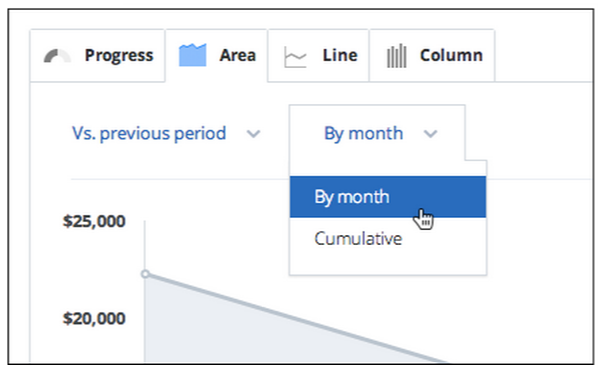Click the blue Area chart icon
This screenshot has height=369, width=600.
(192, 55)
